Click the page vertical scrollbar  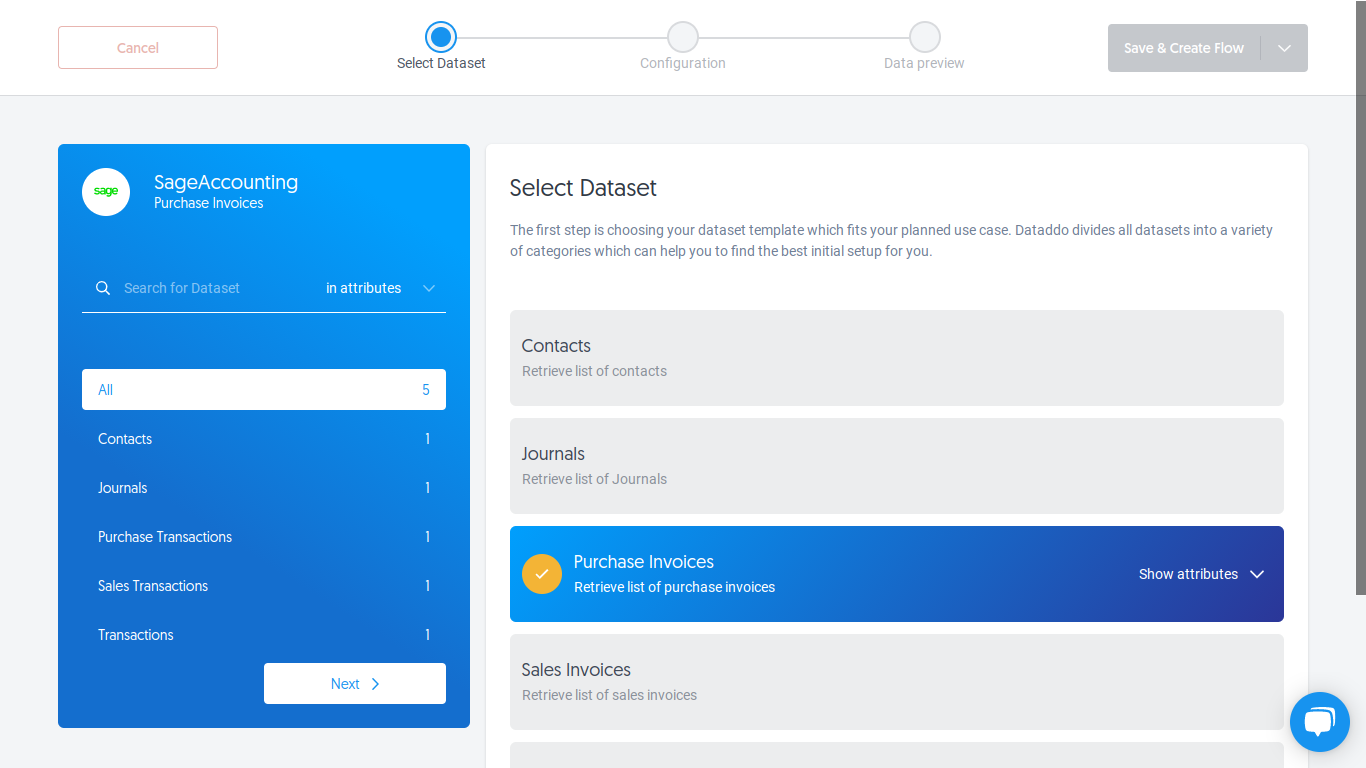tap(1360, 298)
